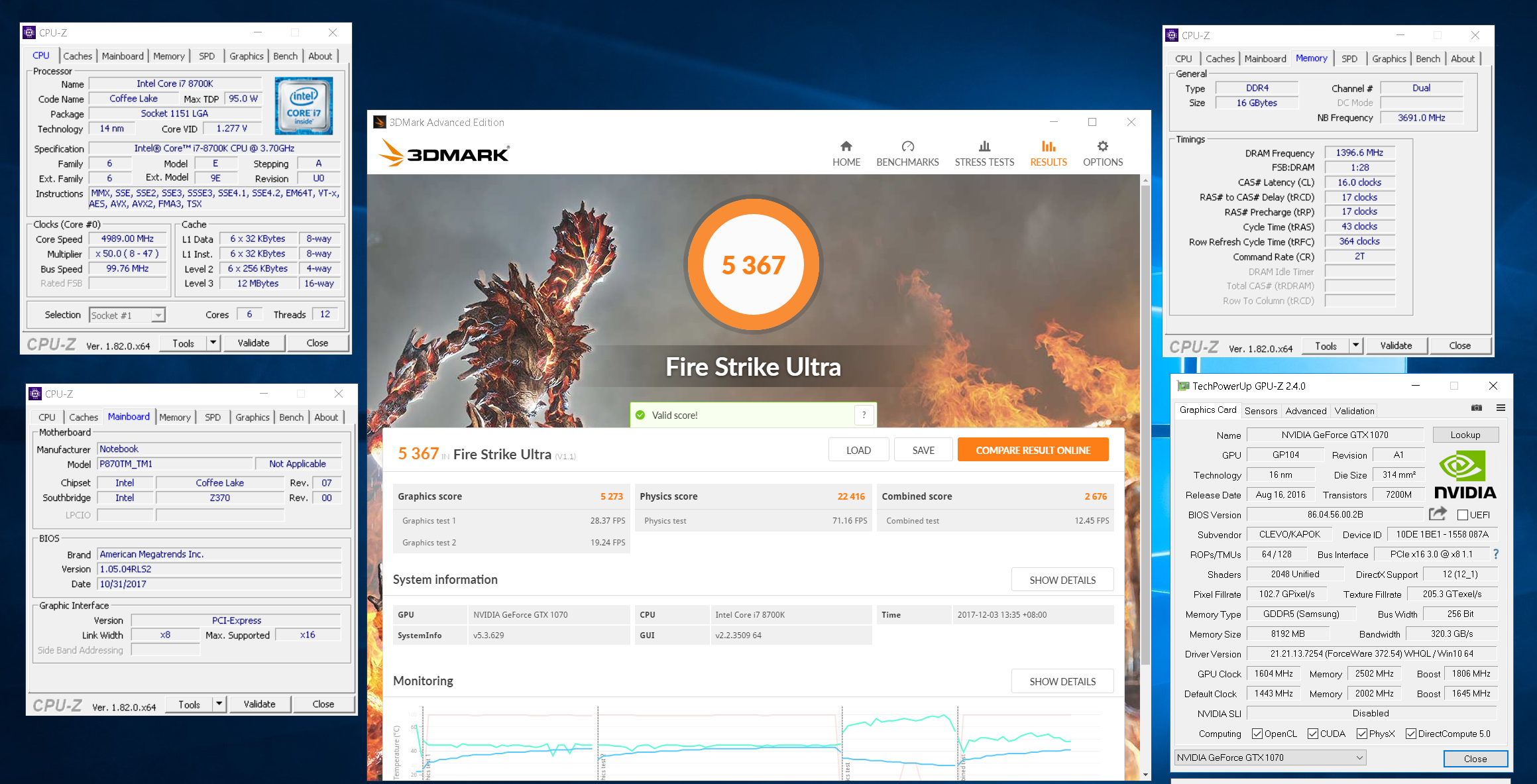
Task: Expand Tools dropdown arrow in CPU window
Action: click(x=213, y=343)
